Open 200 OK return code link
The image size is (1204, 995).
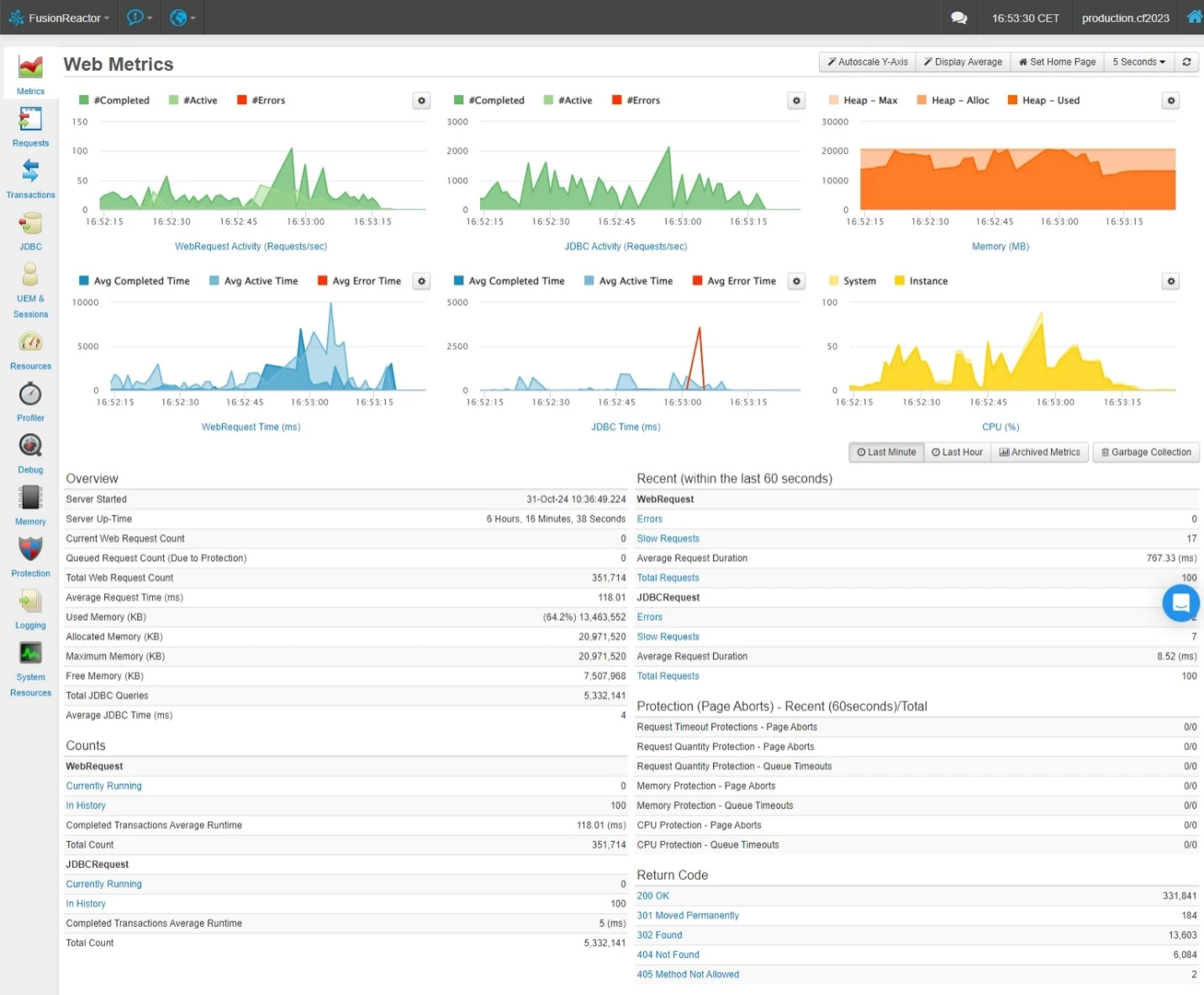coord(652,897)
